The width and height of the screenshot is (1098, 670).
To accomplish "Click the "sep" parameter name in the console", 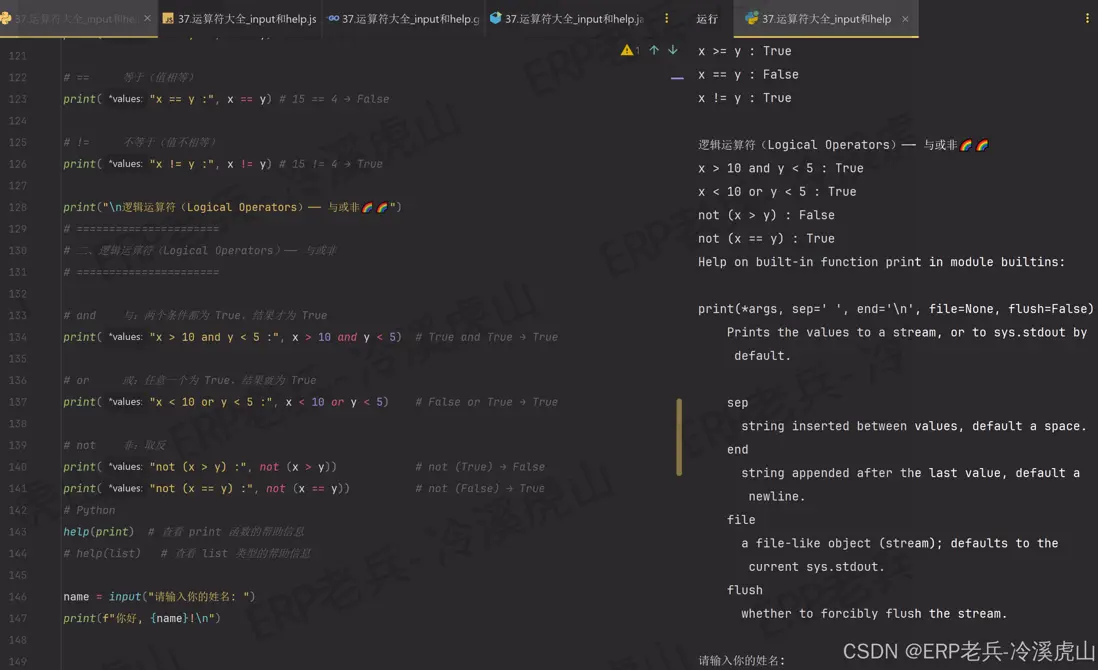I will (737, 403).
